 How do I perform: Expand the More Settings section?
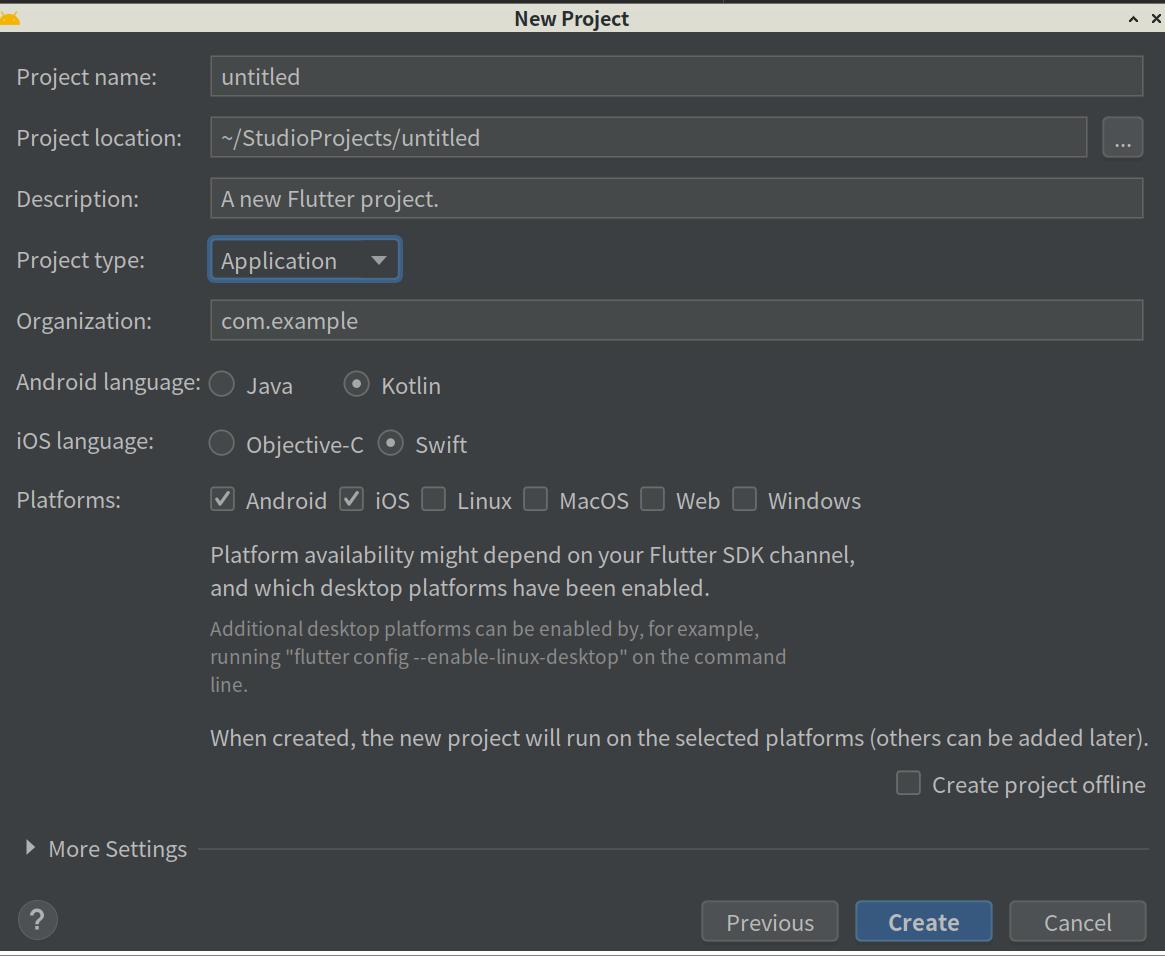(31, 848)
